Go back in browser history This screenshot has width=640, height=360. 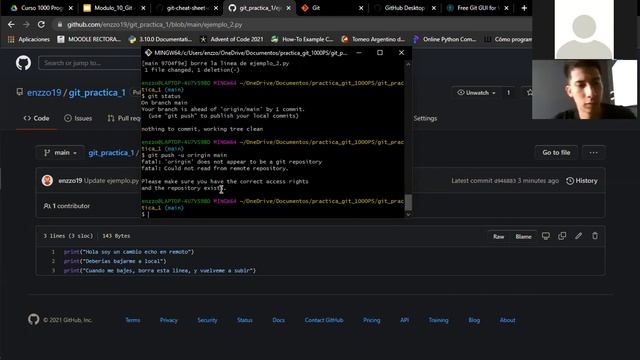11,24
